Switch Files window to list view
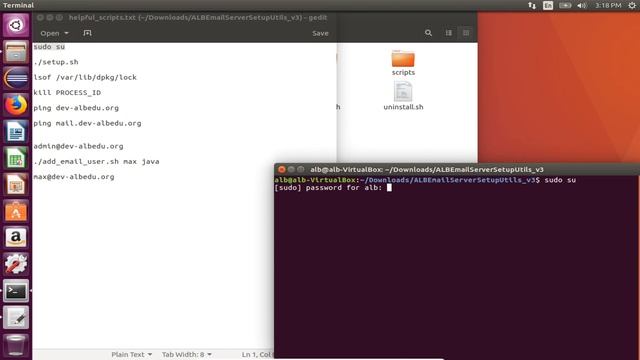This screenshot has width=640, height=360. tap(449, 33)
